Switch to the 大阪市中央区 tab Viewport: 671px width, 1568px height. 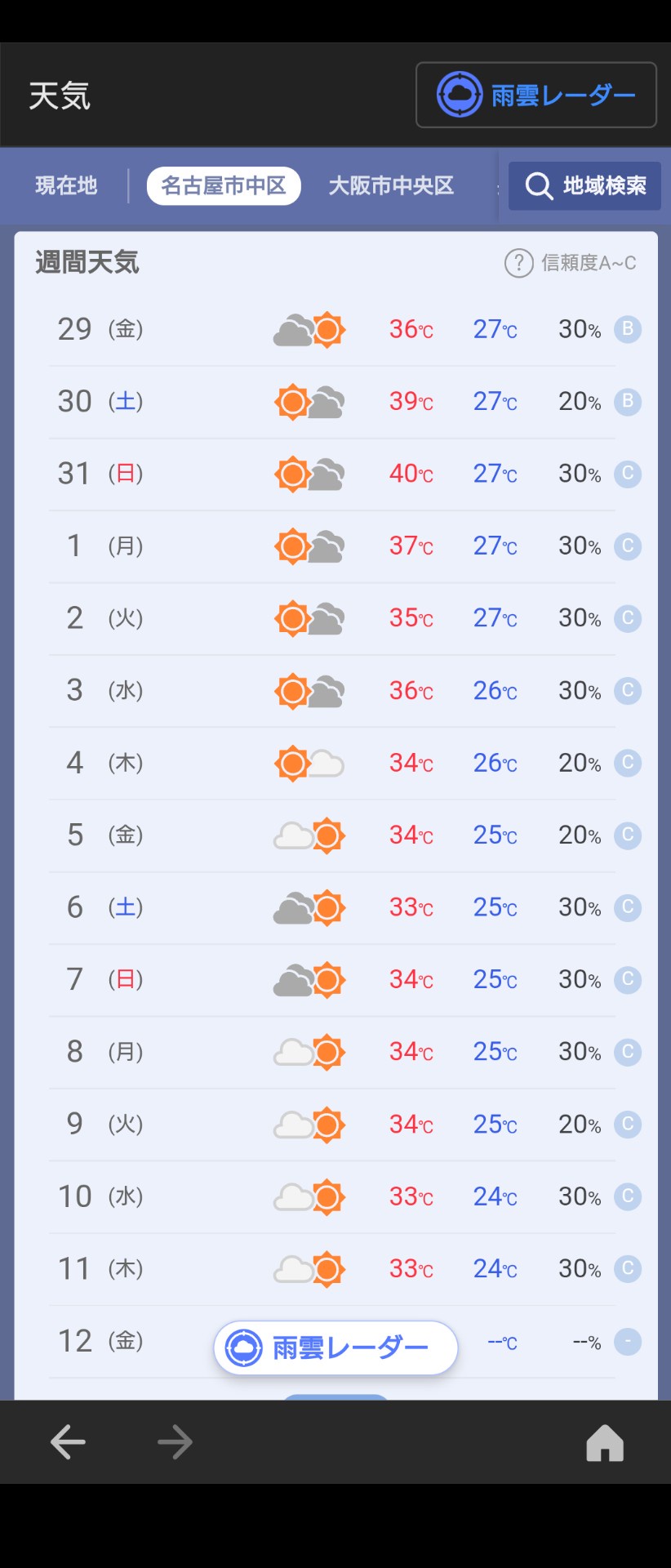coord(391,185)
